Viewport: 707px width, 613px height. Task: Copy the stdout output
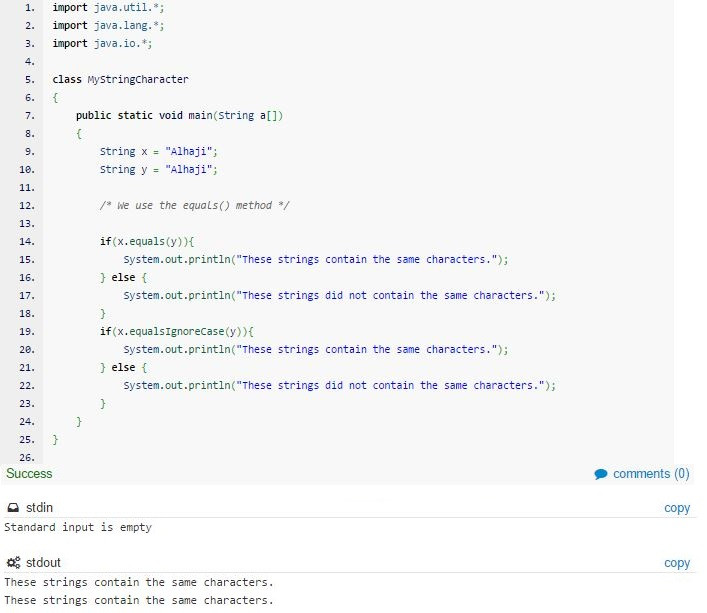pyautogui.click(x=677, y=563)
